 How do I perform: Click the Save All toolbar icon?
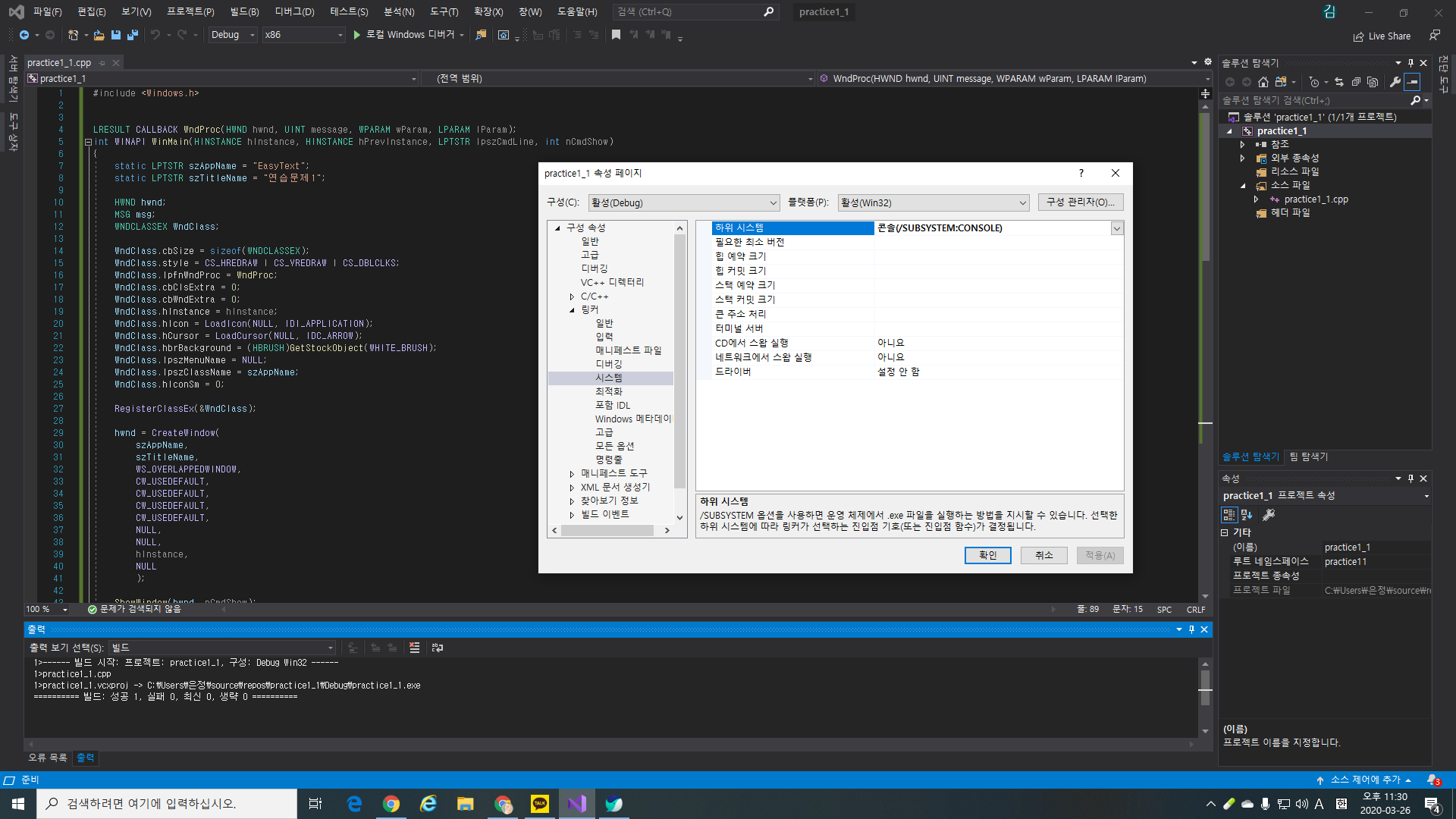pyautogui.click(x=133, y=35)
